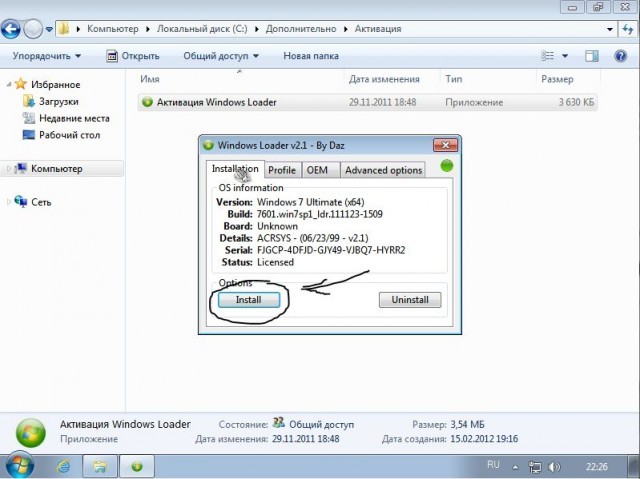Click the RU language indicator
This screenshot has height=479, width=640.
pyautogui.click(x=493, y=465)
